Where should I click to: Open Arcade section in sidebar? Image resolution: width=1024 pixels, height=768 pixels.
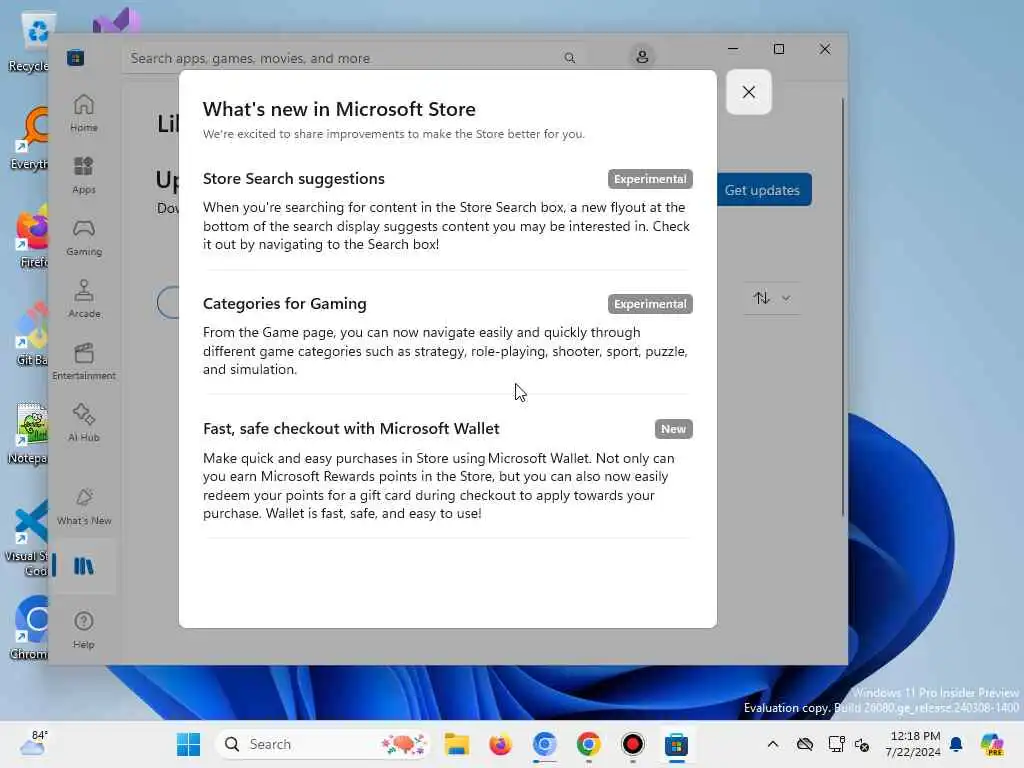tap(84, 299)
